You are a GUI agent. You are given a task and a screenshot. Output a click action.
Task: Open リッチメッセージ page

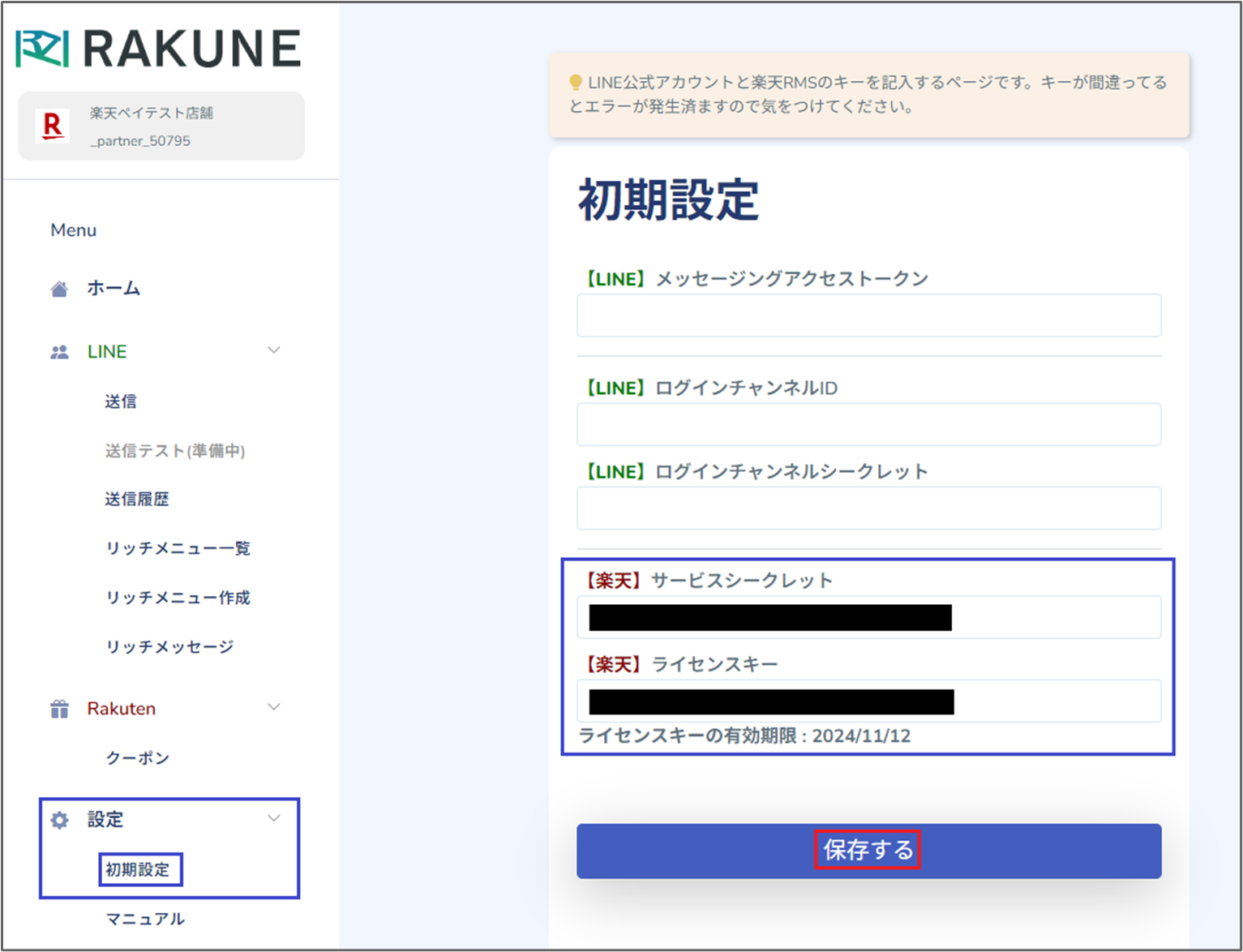(x=169, y=647)
